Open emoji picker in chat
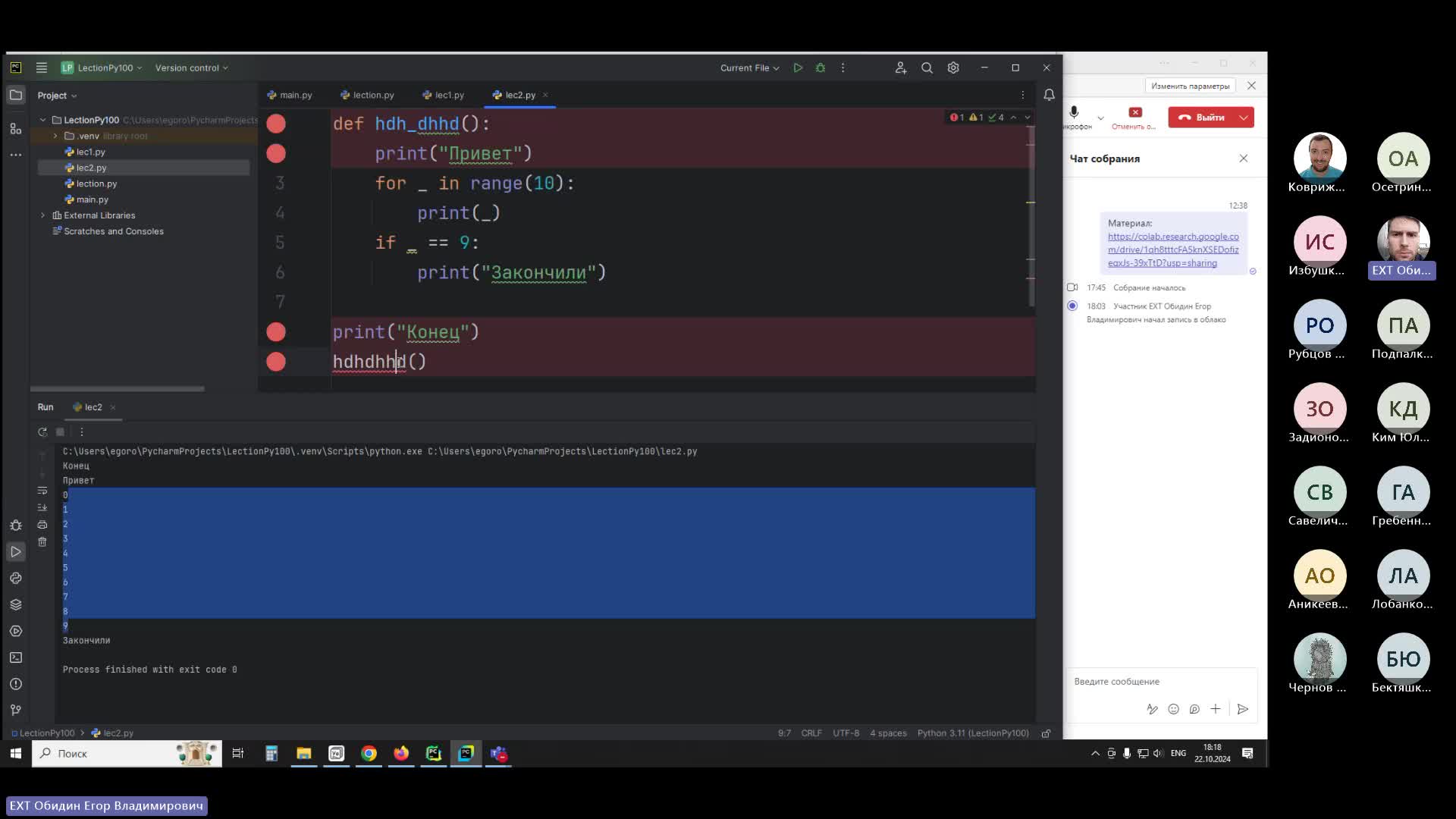This screenshot has height=819, width=1456. click(x=1173, y=709)
